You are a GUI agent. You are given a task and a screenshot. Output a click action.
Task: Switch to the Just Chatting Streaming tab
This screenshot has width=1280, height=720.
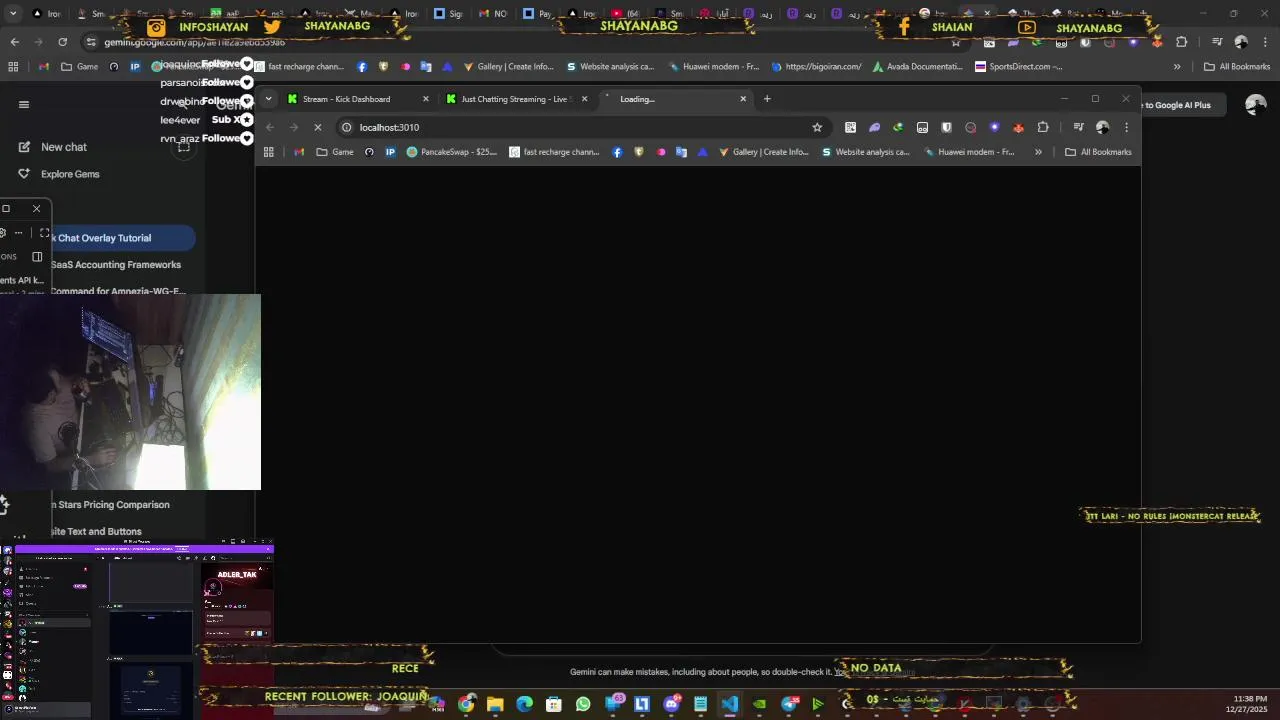tap(514, 99)
